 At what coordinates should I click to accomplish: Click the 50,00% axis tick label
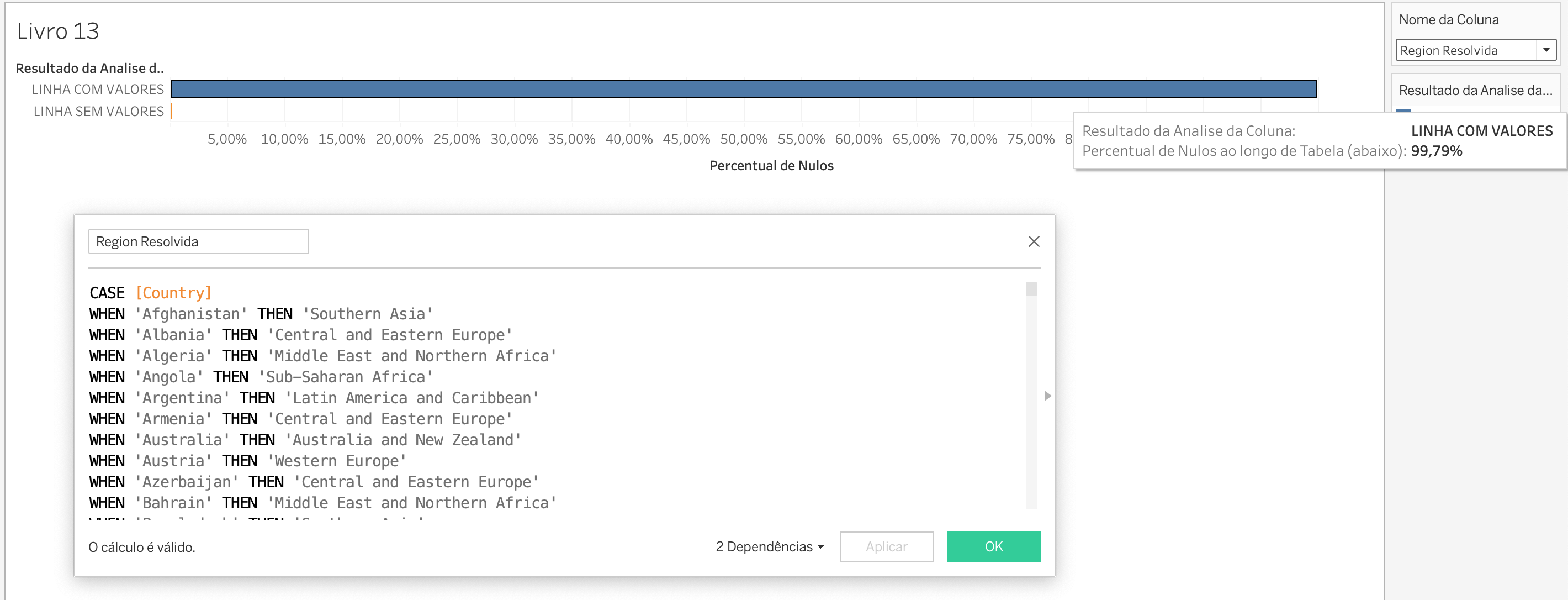pyautogui.click(x=744, y=139)
